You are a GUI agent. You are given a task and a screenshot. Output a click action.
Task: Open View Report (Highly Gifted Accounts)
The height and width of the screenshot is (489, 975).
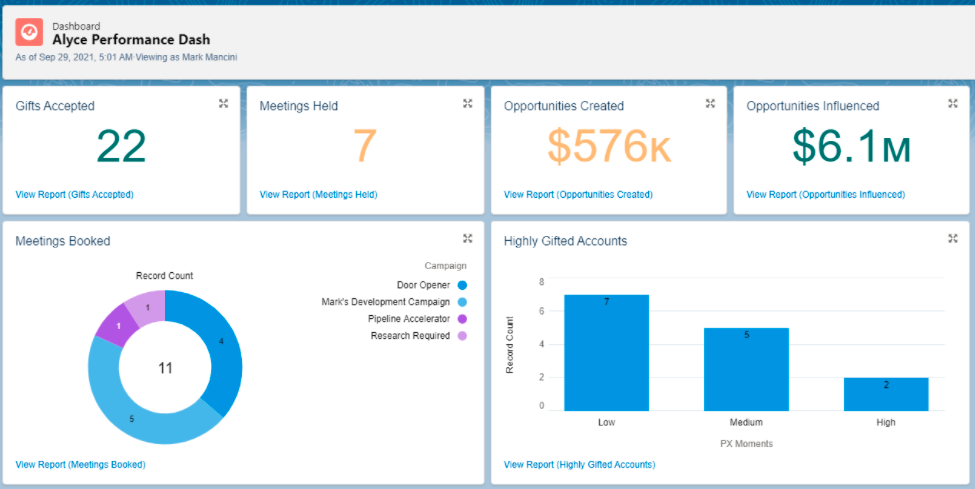pos(580,464)
